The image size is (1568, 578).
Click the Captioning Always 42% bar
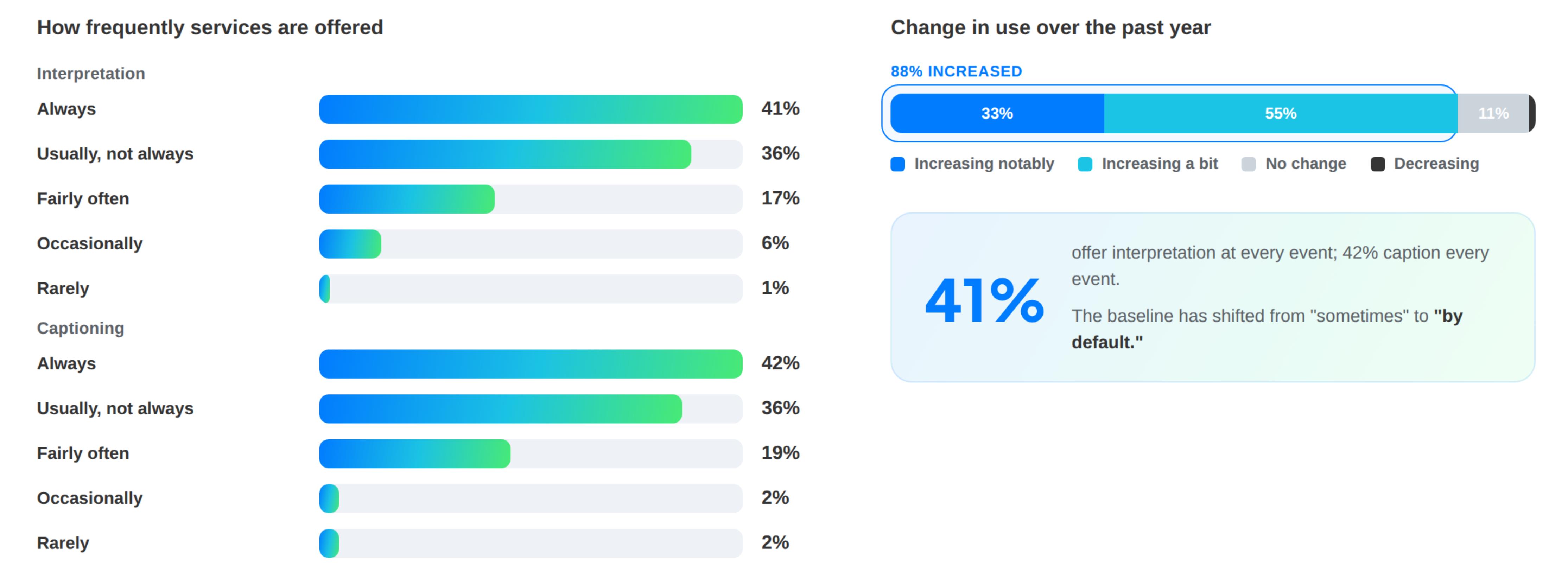[531, 364]
